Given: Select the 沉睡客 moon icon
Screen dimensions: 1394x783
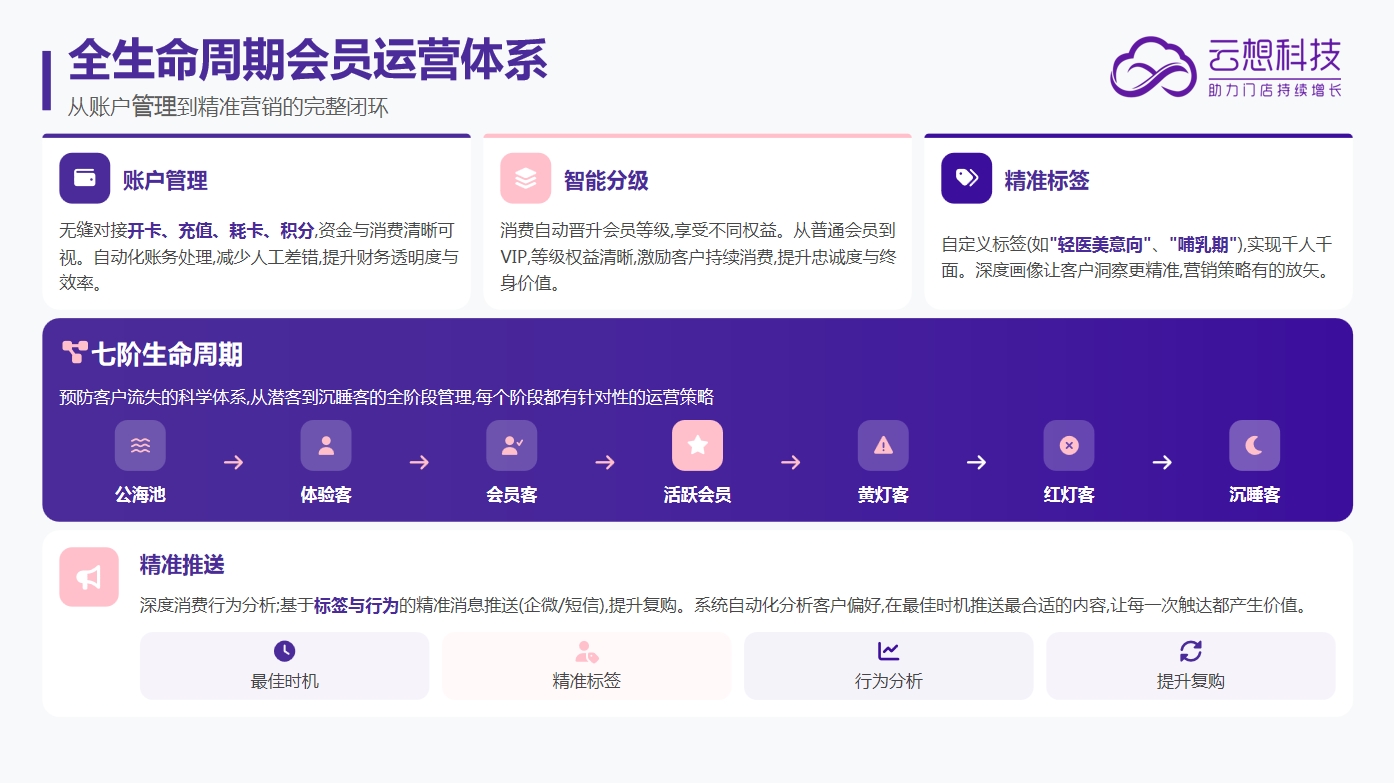Looking at the screenshot, I should tap(1254, 446).
